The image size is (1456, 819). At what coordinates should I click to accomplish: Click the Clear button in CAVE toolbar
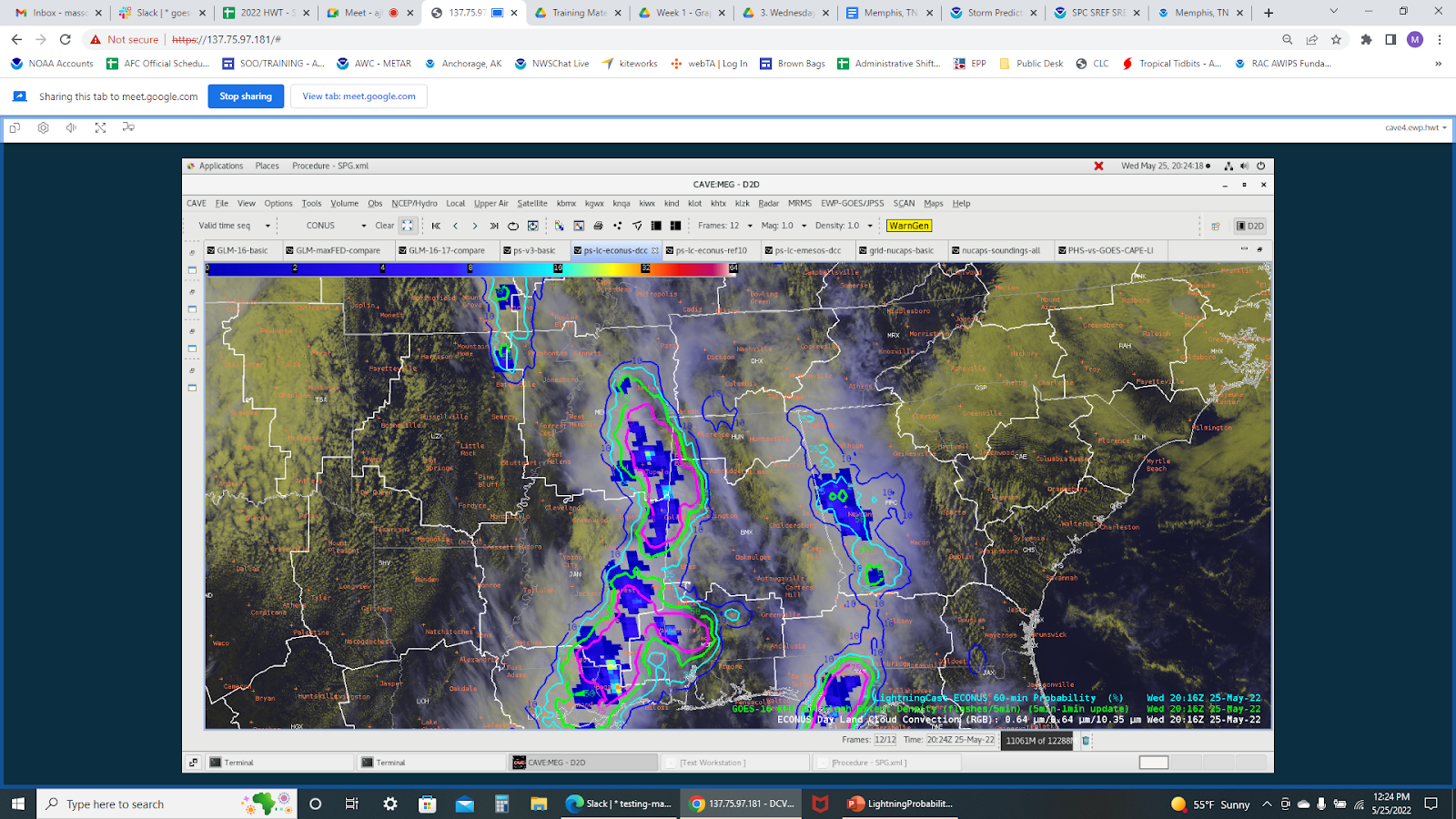click(385, 226)
